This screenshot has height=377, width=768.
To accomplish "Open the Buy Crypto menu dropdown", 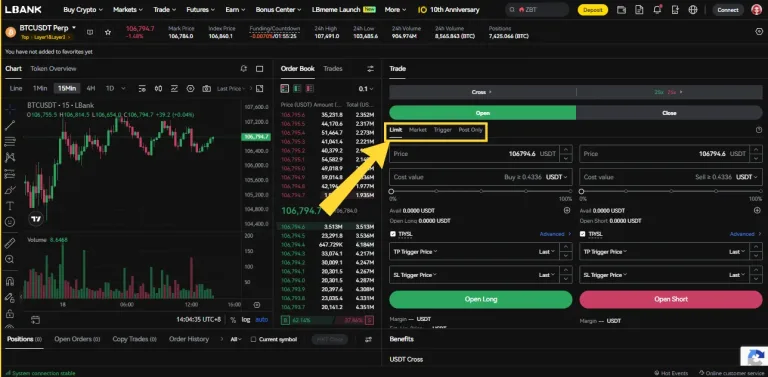I will (x=83, y=10).
